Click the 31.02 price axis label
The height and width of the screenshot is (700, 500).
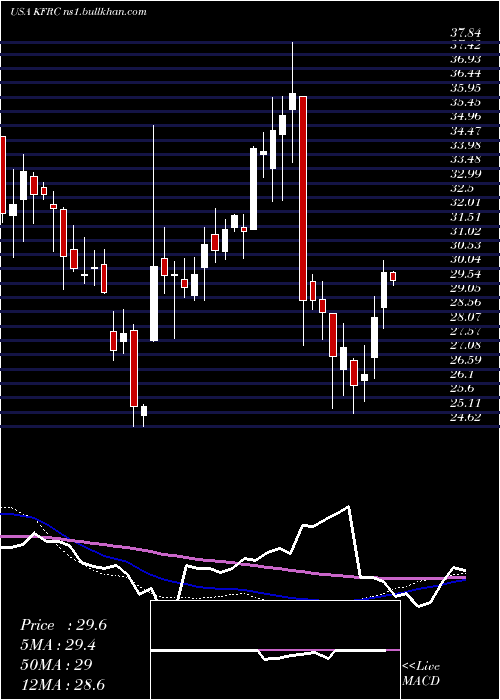pyautogui.click(x=465, y=231)
